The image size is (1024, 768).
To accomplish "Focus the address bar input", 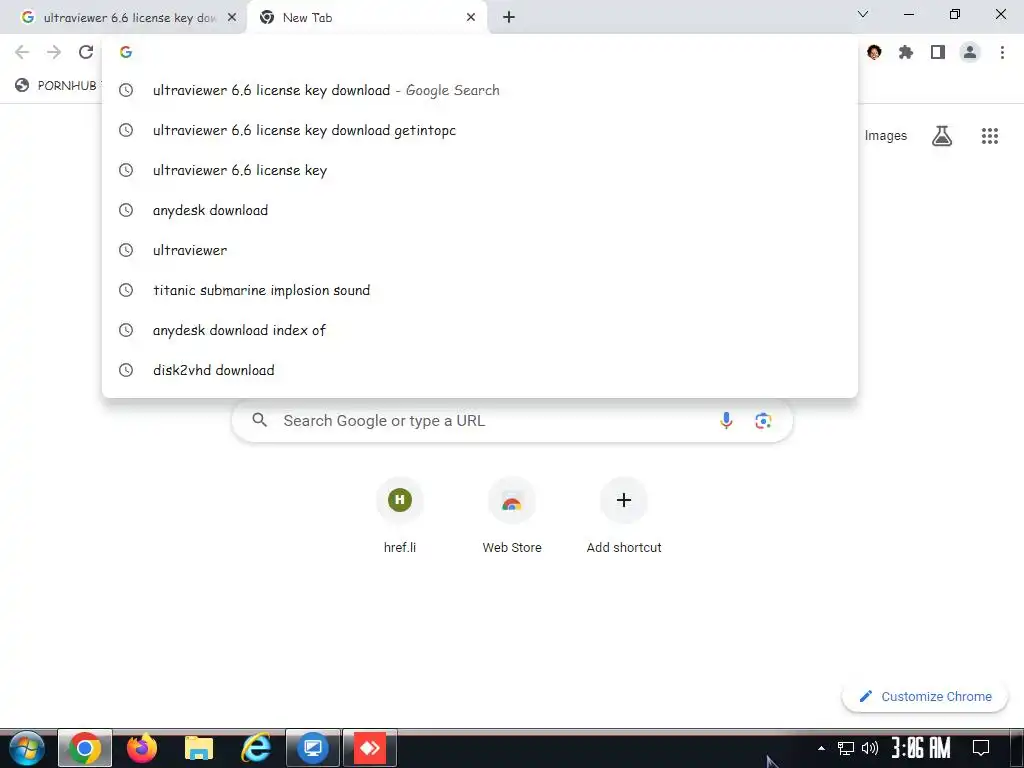I will (x=480, y=52).
